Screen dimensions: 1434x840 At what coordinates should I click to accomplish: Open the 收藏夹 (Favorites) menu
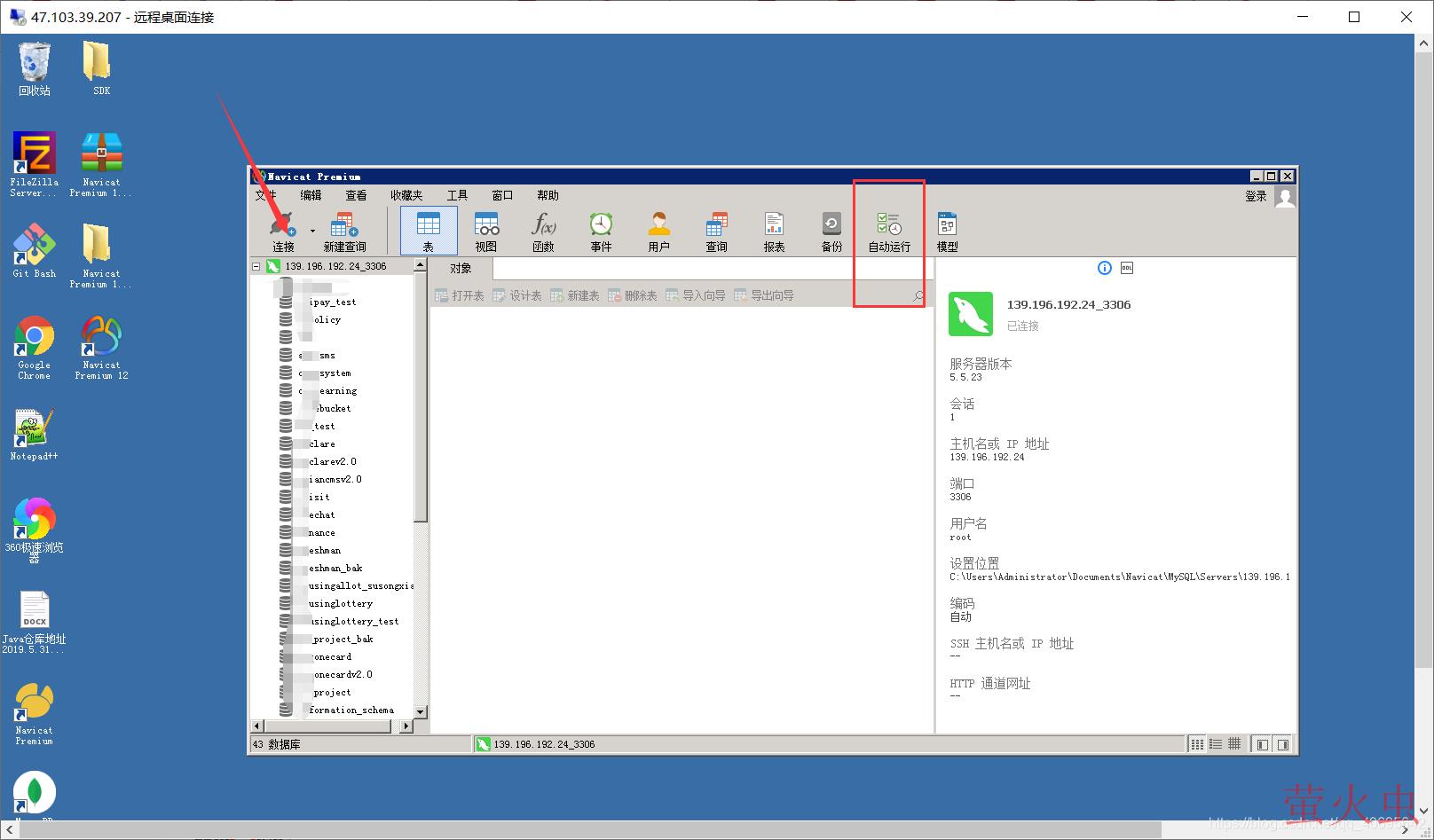[x=406, y=195]
